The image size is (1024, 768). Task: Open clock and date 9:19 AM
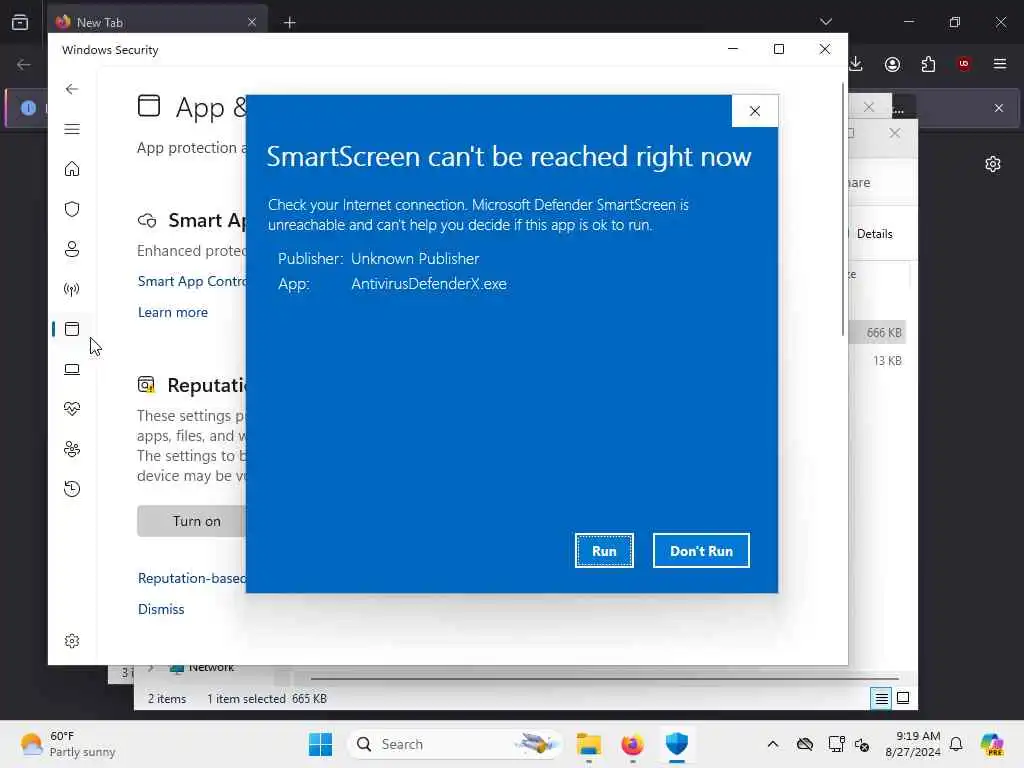(x=913, y=744)
